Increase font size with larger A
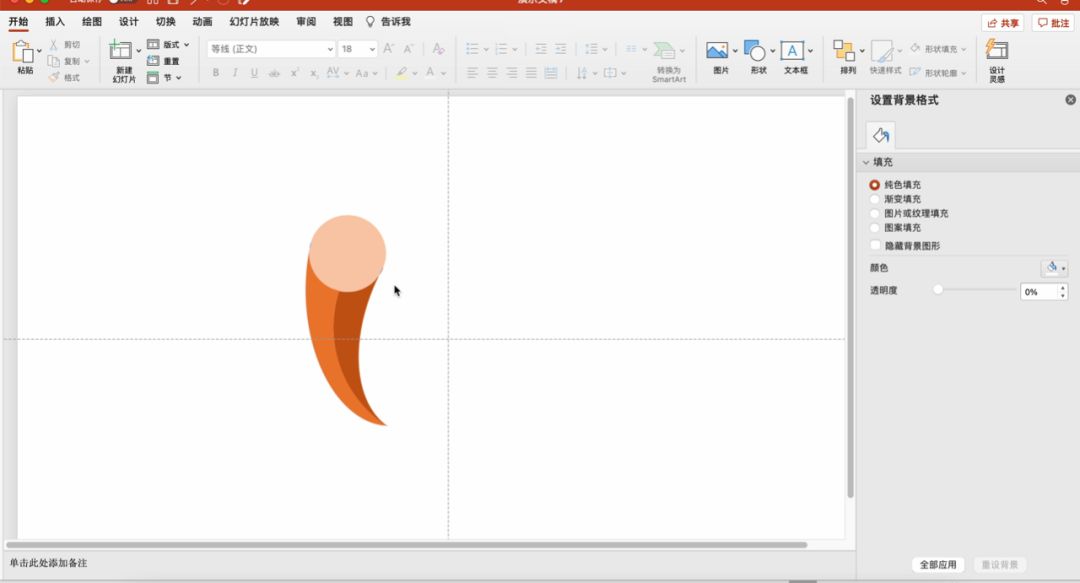The height and width of the screenshot is (583, 1080). (388, 48)
